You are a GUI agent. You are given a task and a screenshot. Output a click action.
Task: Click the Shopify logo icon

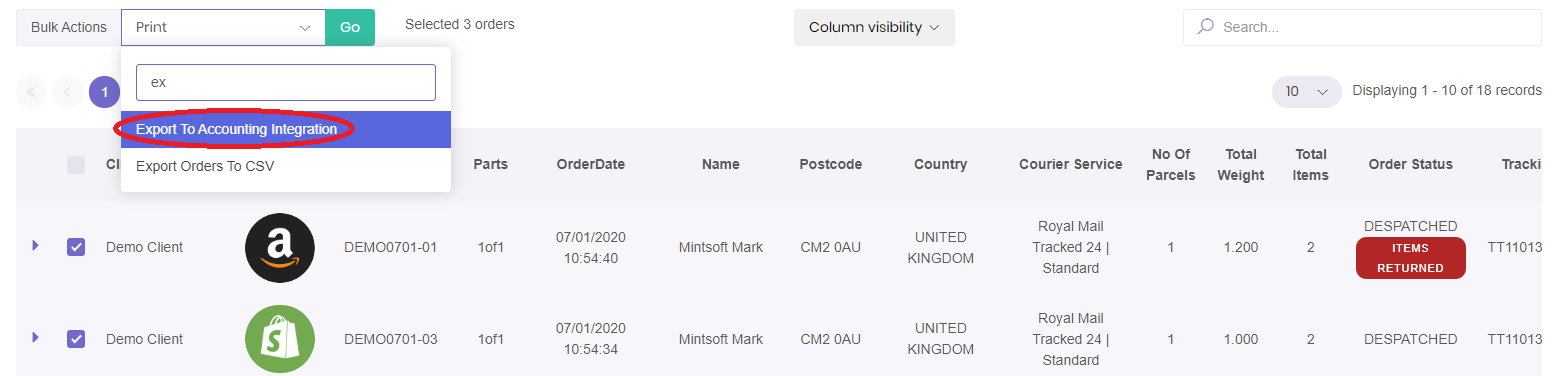tap(280, 339)
